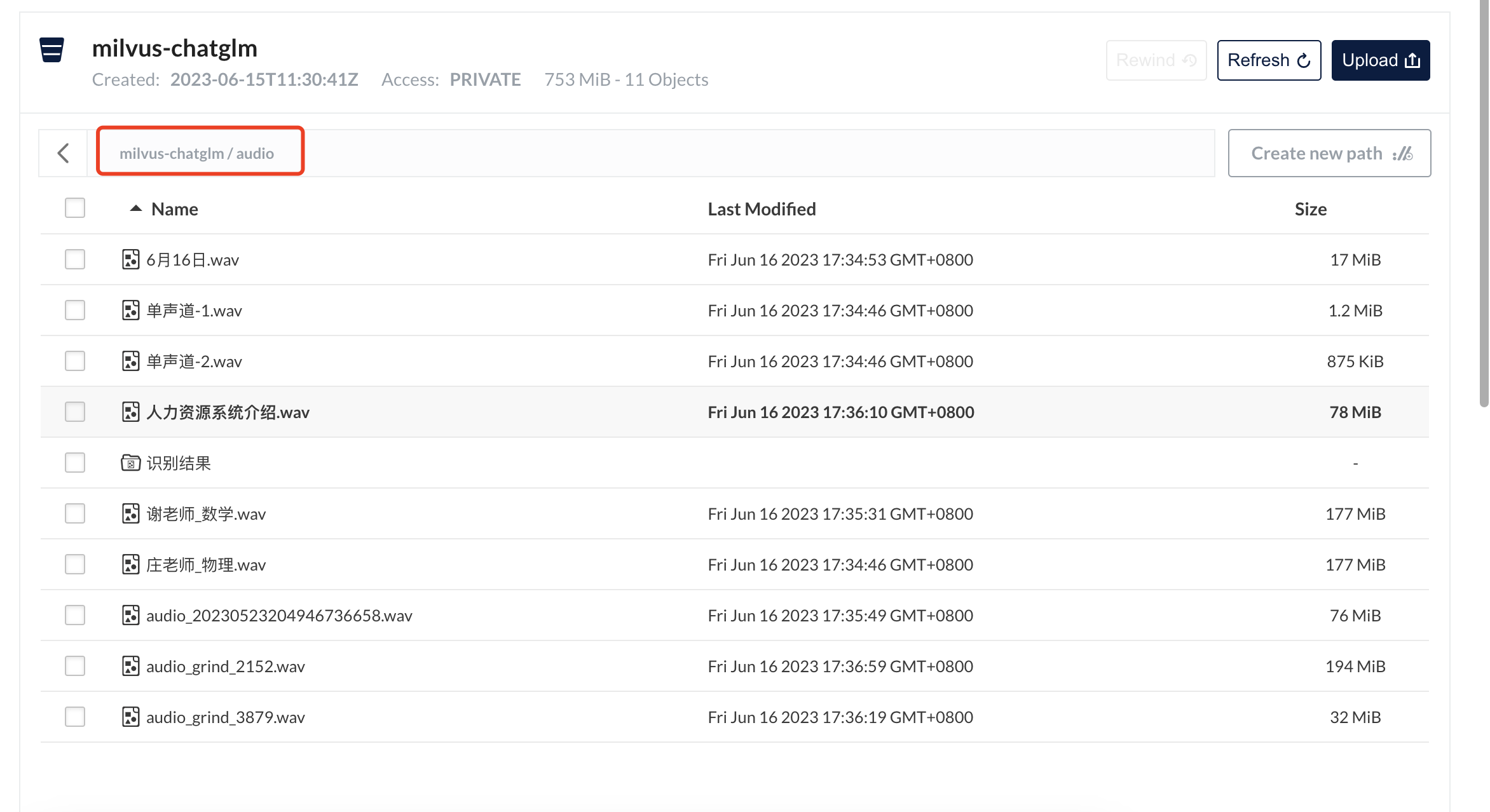Click the Upload button
The width and height of the screenshot is (1490, 812).
[x=1380, y=60]
